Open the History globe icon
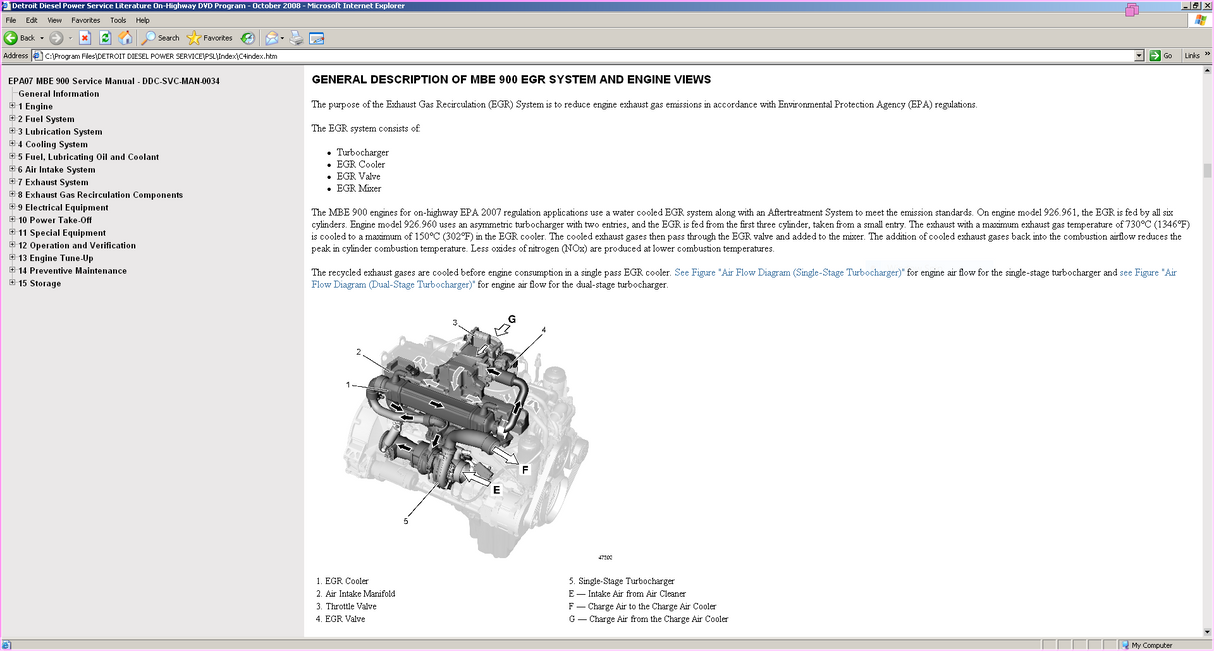1214x651 pixels. (x=246, y=38)
